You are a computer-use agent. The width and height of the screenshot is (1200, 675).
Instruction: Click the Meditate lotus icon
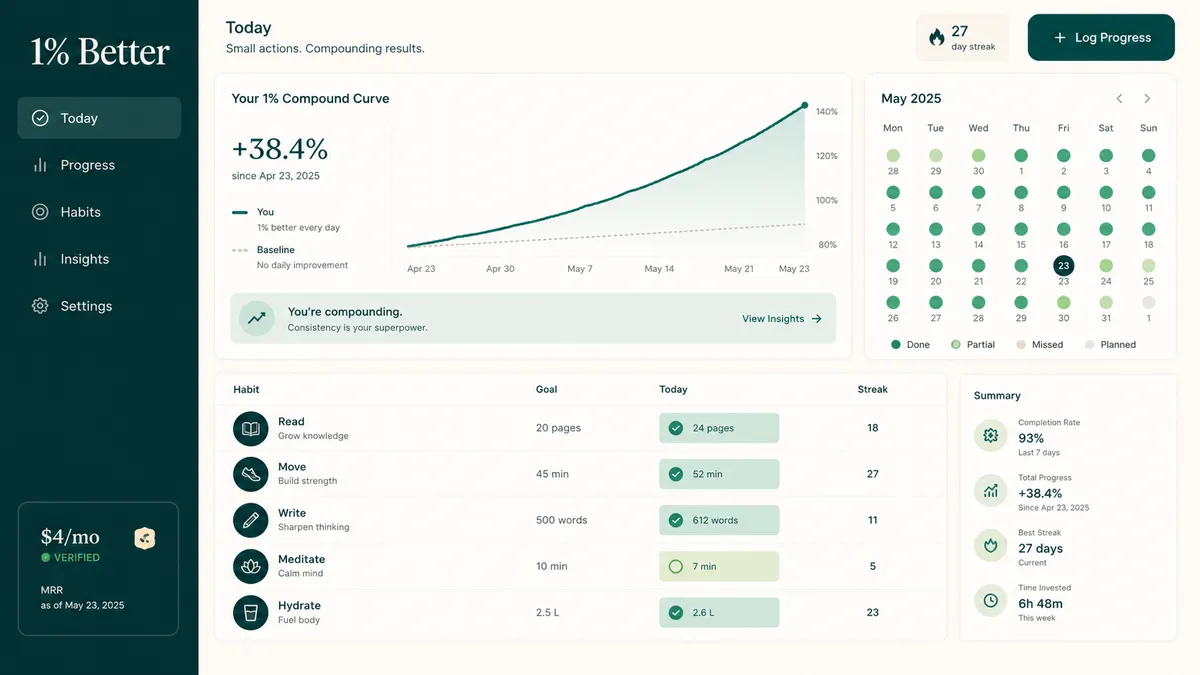251,566
